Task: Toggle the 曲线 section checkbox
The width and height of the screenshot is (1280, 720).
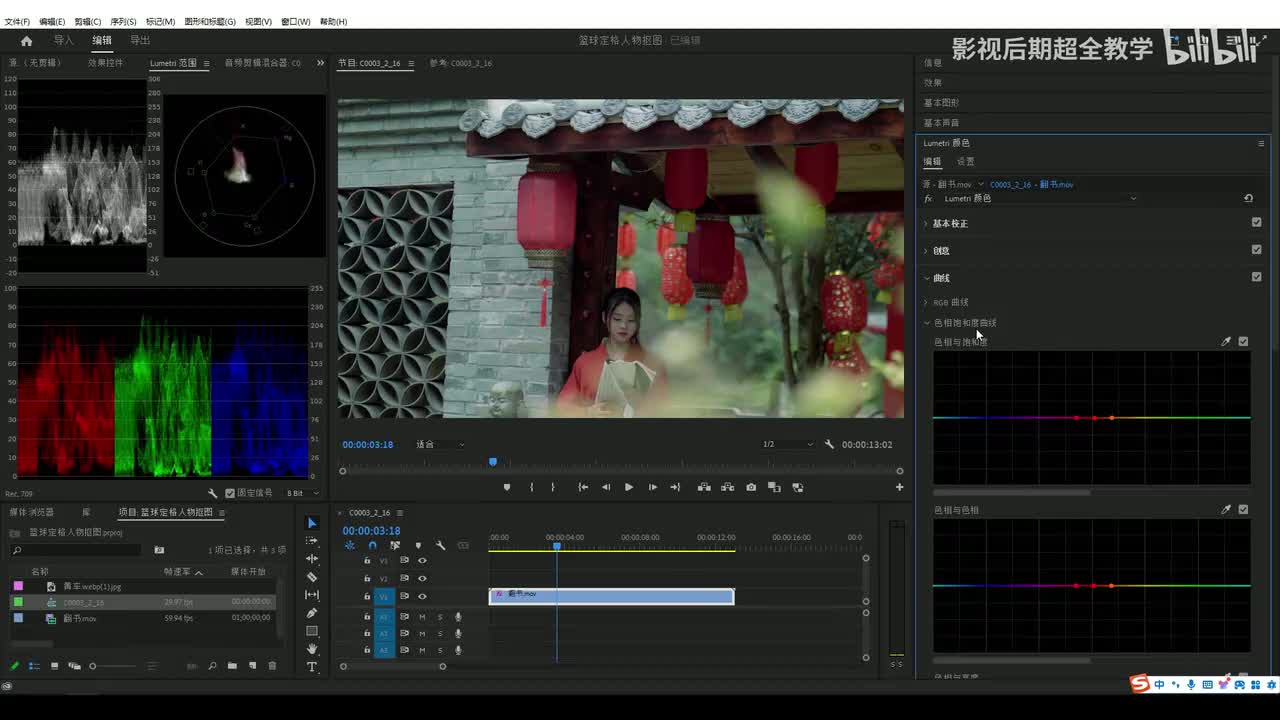Action: pyautogui.click(x=1256, y=277)
